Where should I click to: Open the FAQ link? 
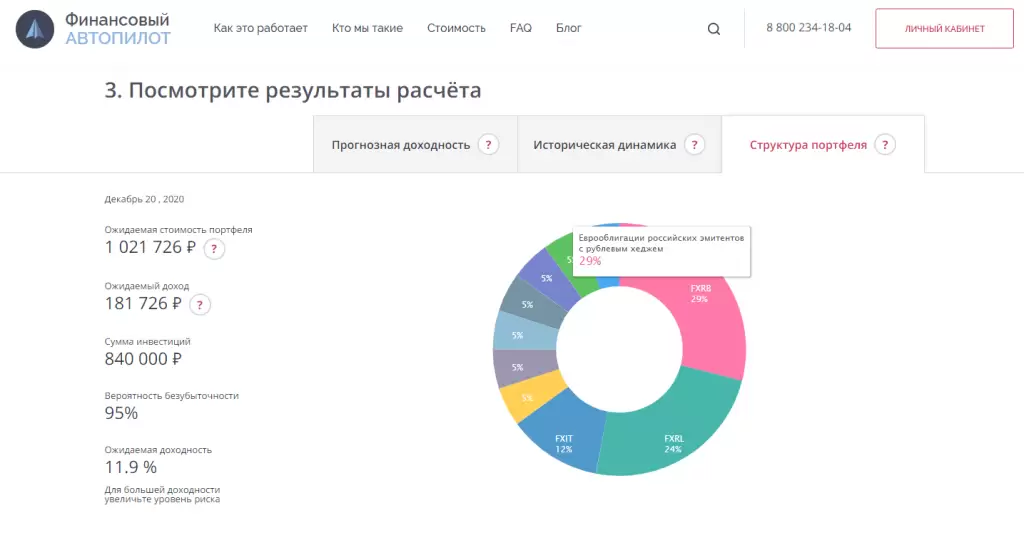tap(520, 28)
